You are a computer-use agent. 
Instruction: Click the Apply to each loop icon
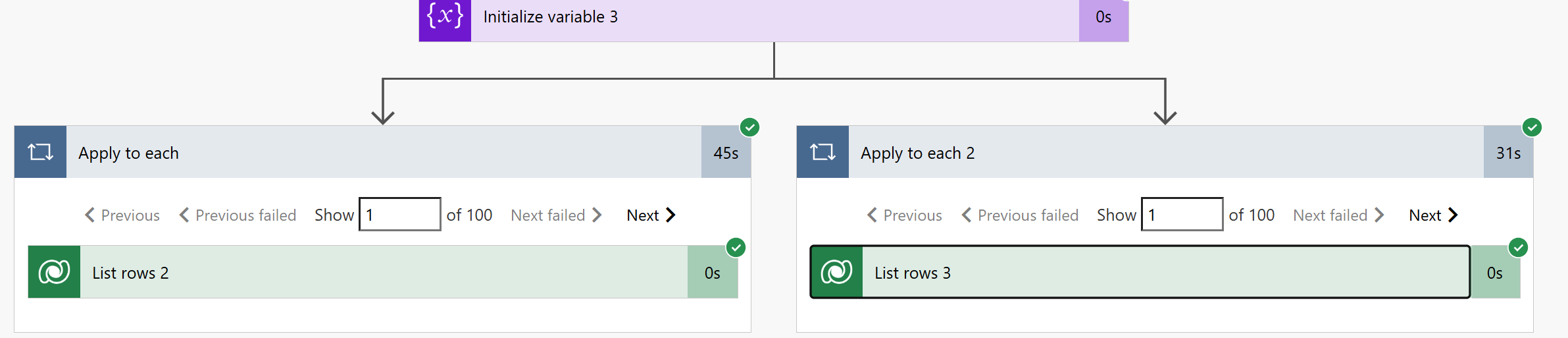40,152
